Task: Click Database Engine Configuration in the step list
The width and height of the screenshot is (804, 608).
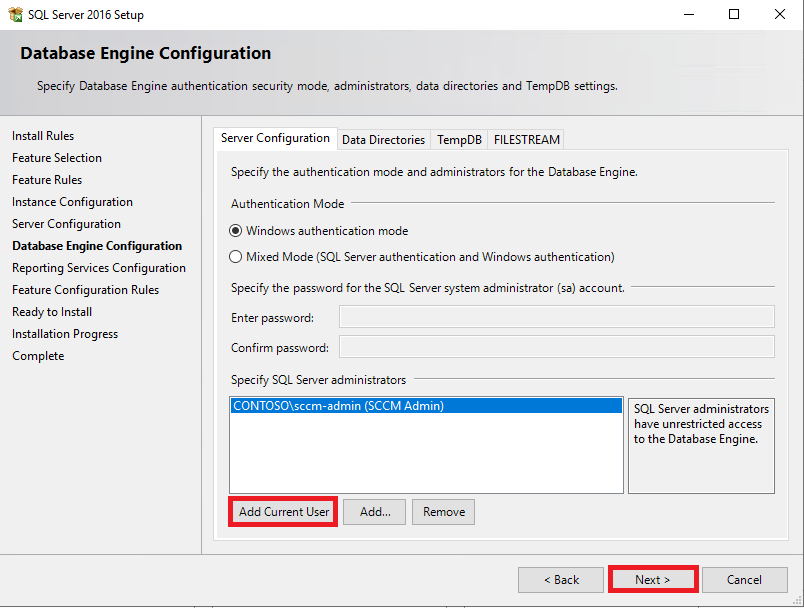Action: pyautogui.click(x=97, y=246)
